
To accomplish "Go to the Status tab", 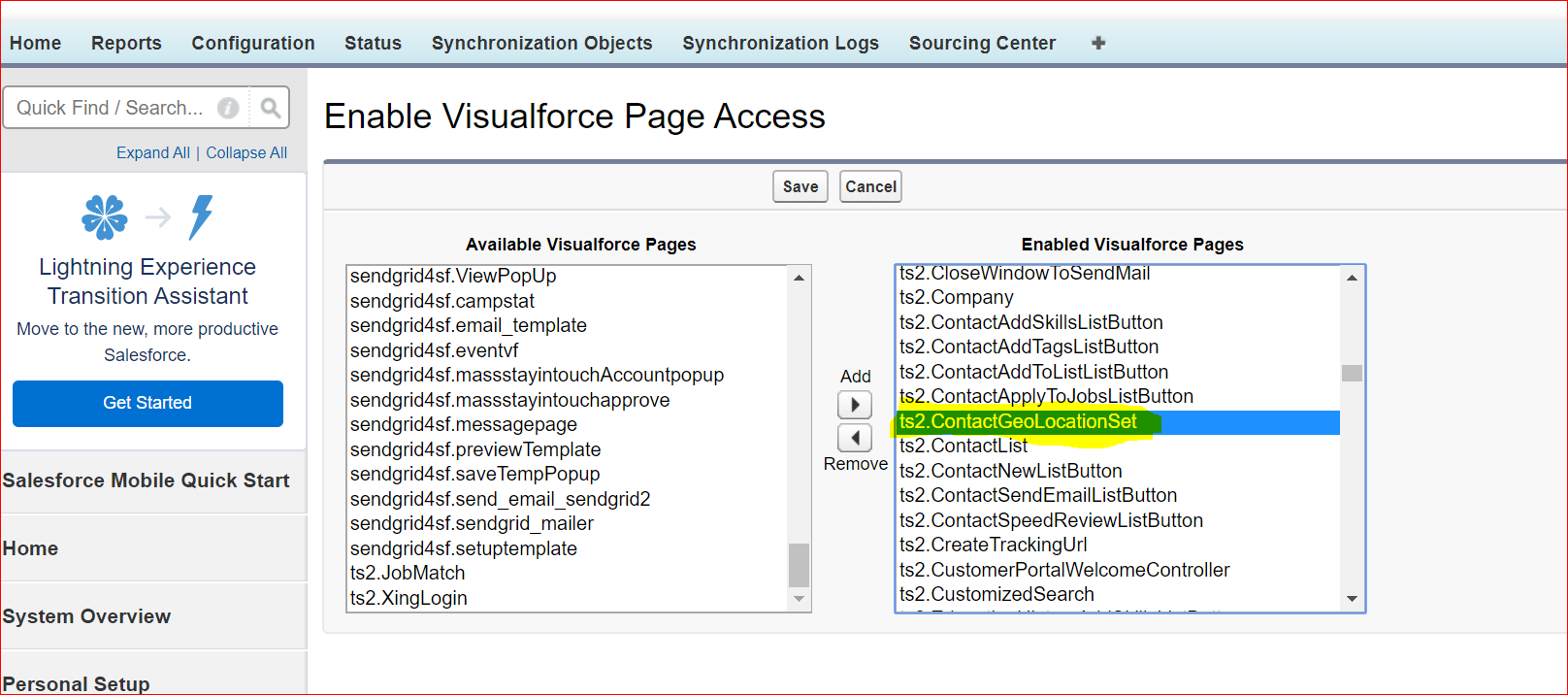I will tap(373, 43).
